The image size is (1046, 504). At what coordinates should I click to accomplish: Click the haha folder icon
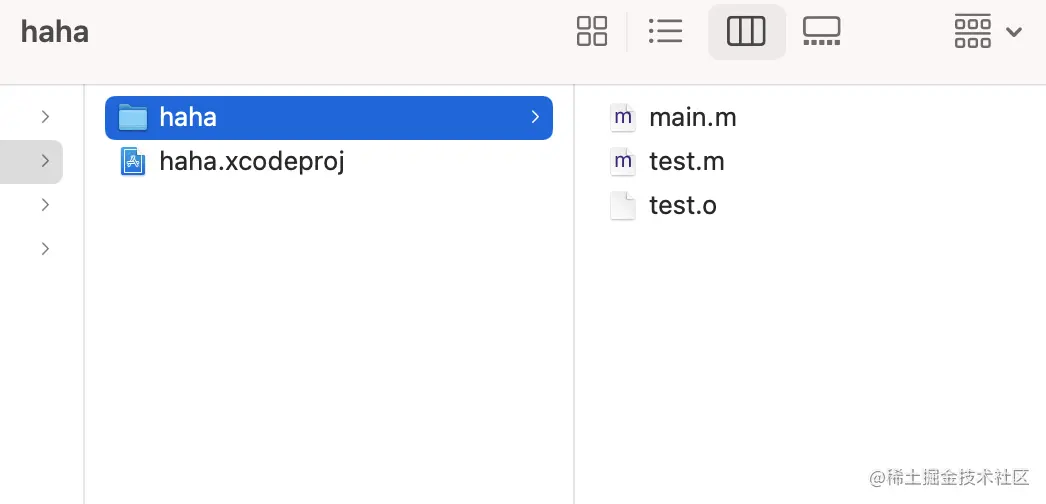click(x=133, y=118)
